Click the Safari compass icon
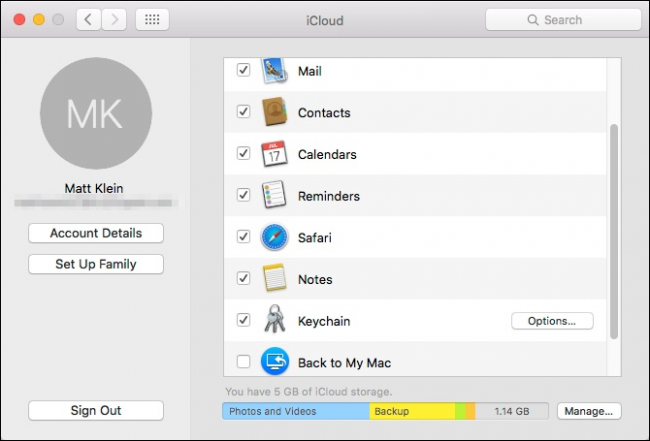 (274, 237)
